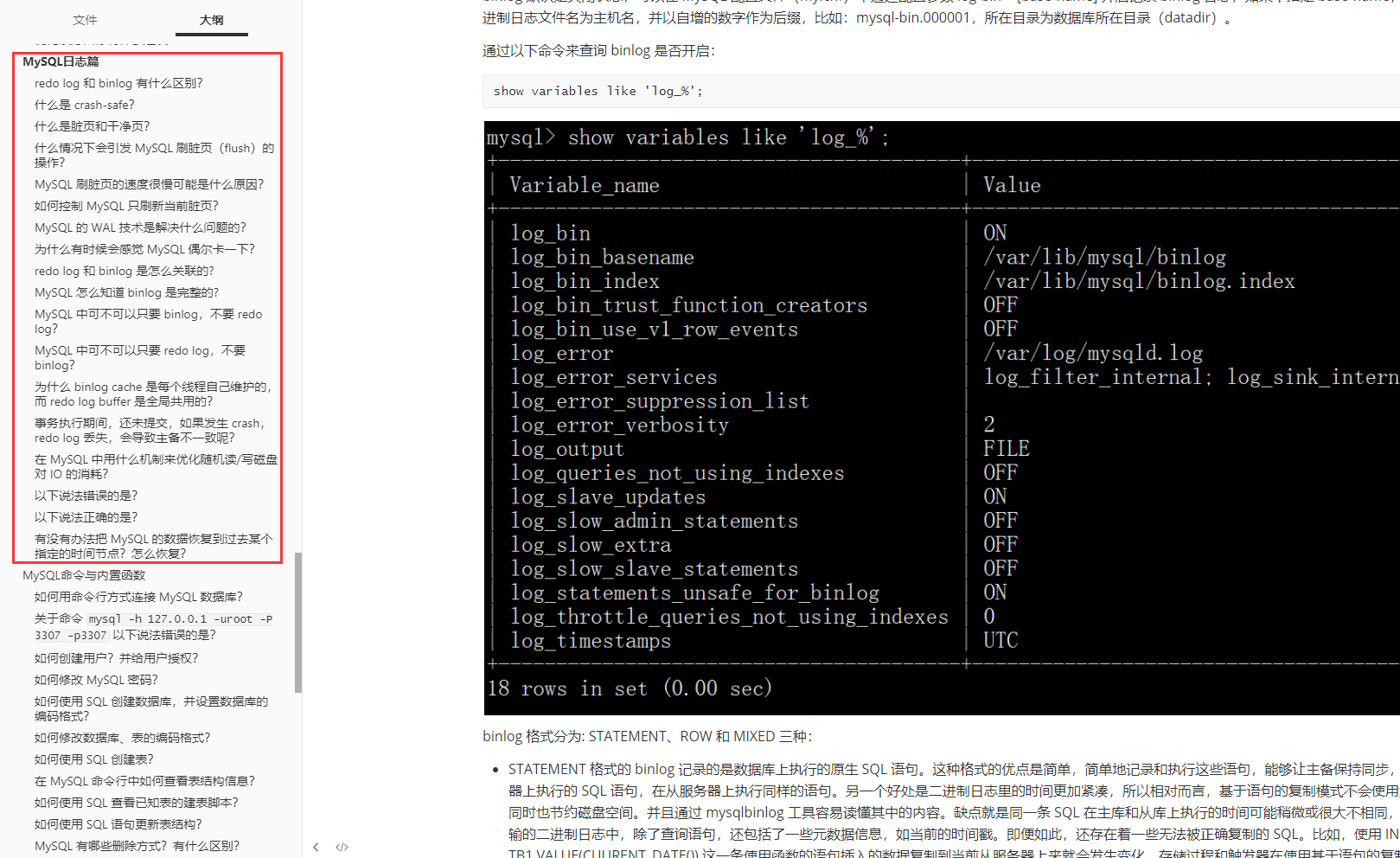Image resolution: width=1400 pixels, height=858 pixels.
Task: Toggle source code mode icon
Action: 342,847
